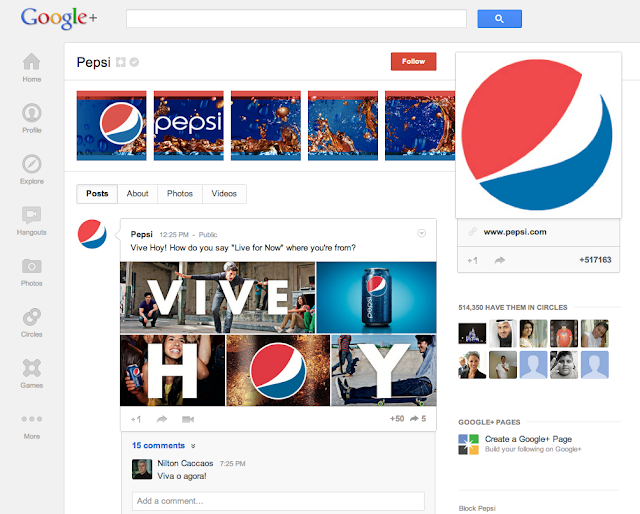
Task: Open the Circles sidebar icon
Action: [32, 319]
